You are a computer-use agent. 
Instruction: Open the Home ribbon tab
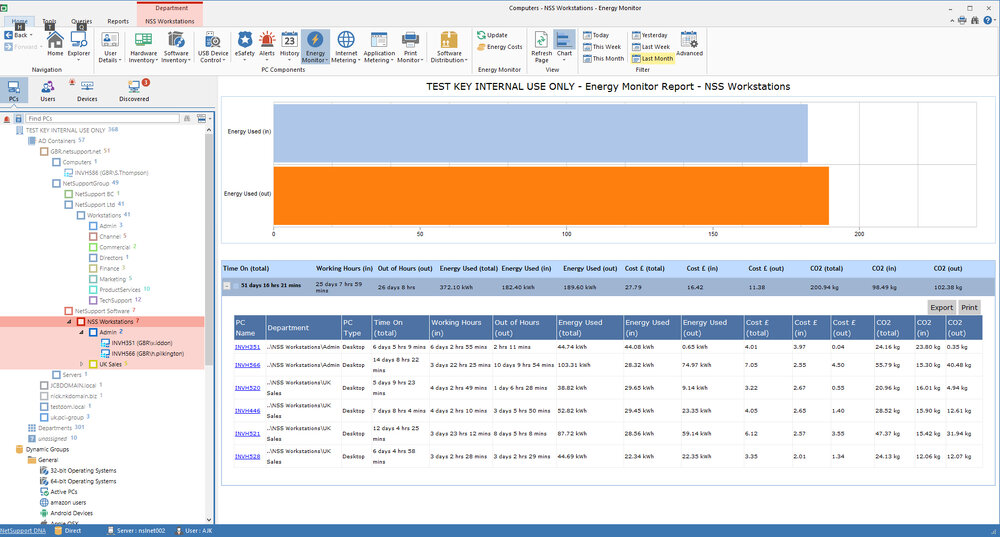tap(20, 21)
